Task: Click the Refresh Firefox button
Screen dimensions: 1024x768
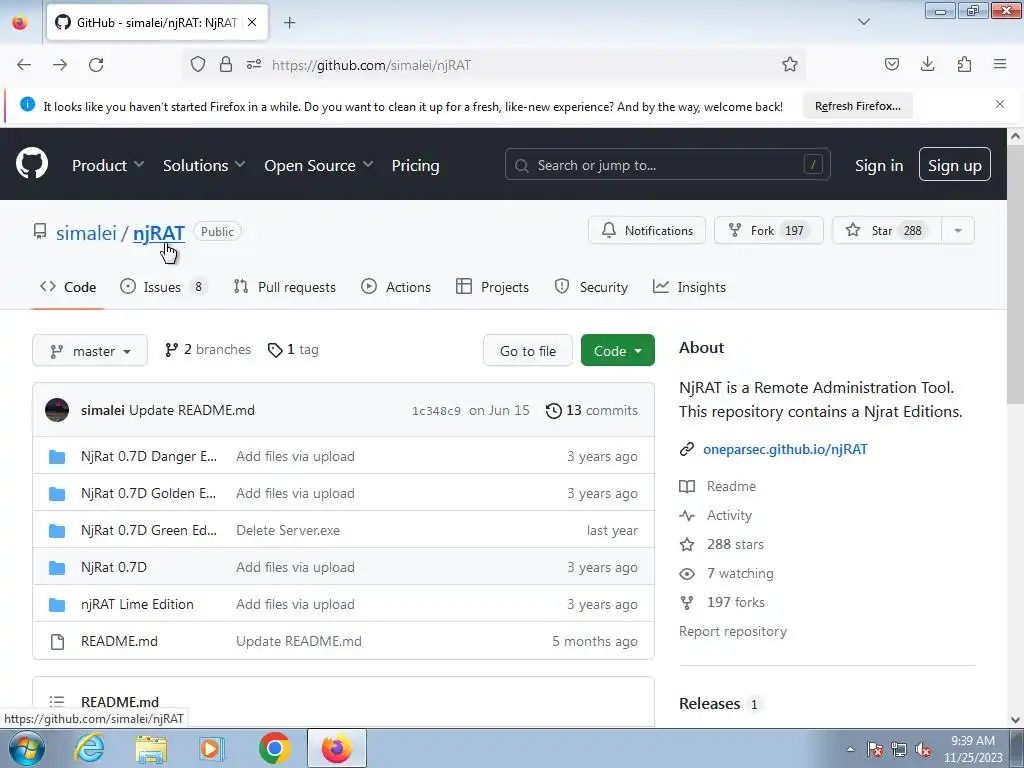Action: tap(857, 106)
